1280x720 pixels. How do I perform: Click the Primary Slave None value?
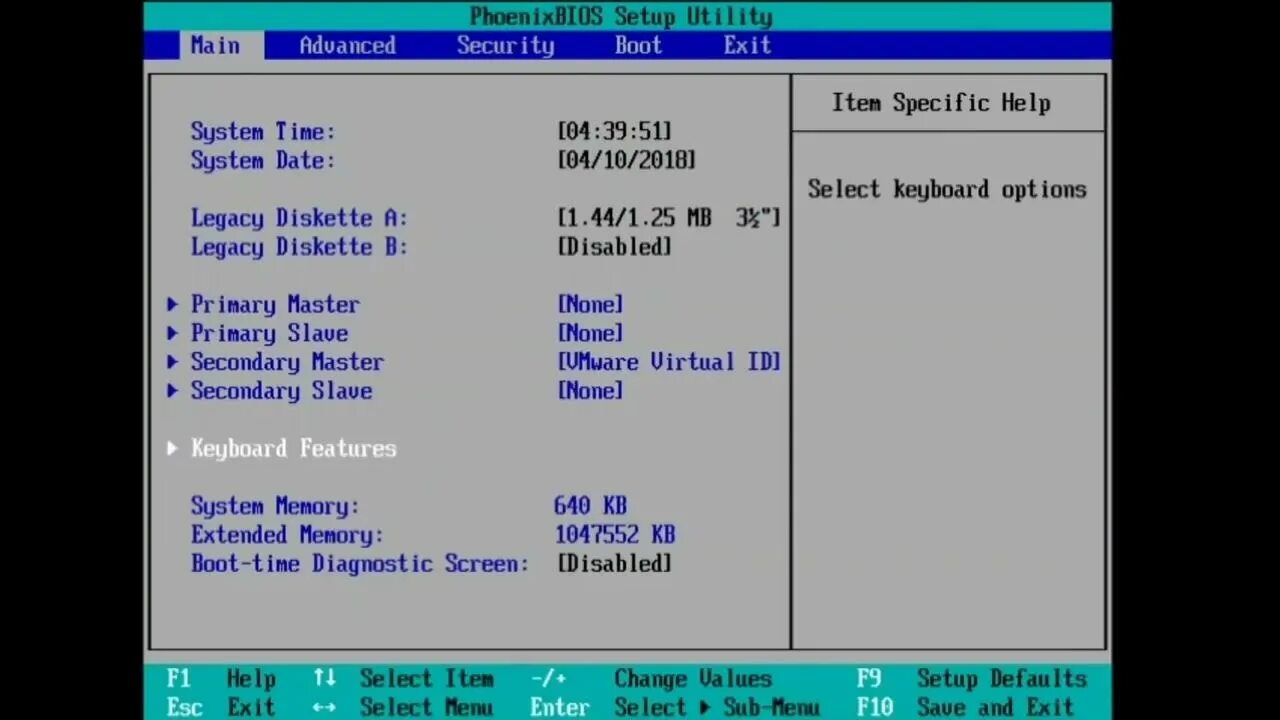coord(590,333)
